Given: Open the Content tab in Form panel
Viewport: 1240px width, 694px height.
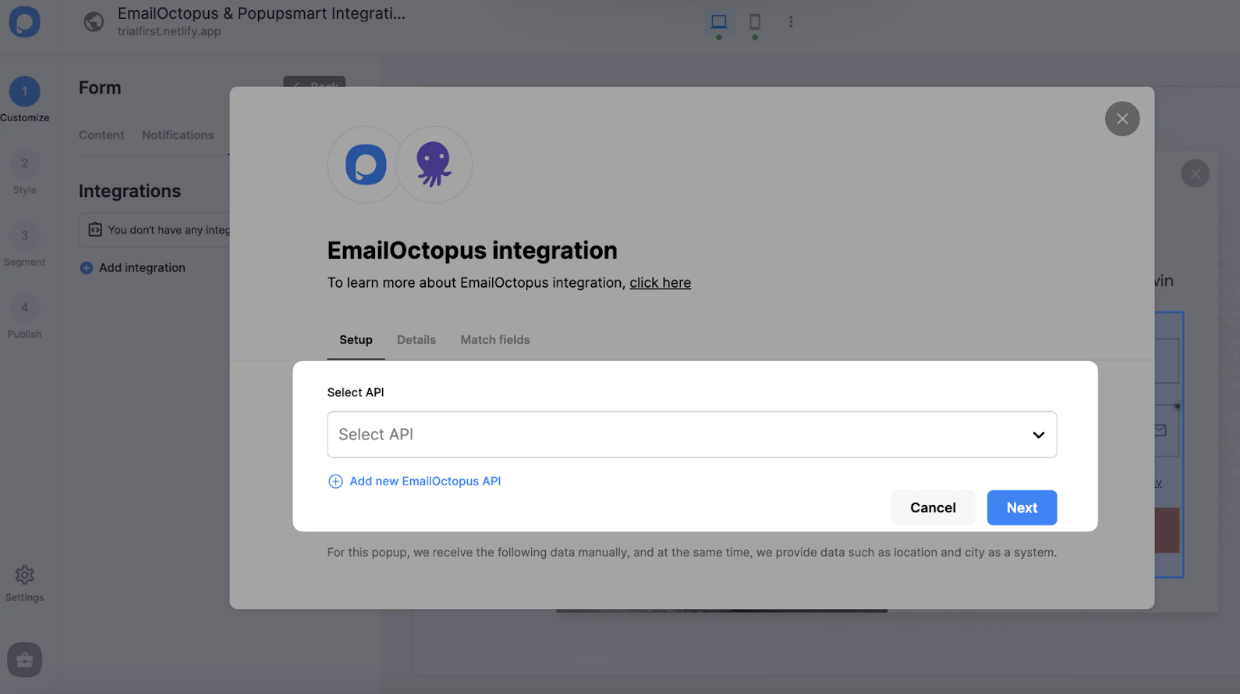Looking at the screenshot, I should [x=102, y=135].
